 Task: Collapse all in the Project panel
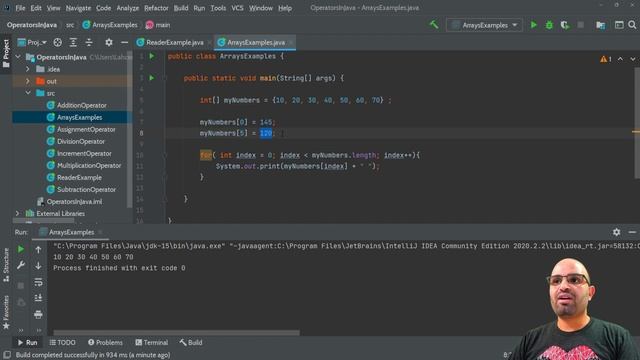coord(89,42)
